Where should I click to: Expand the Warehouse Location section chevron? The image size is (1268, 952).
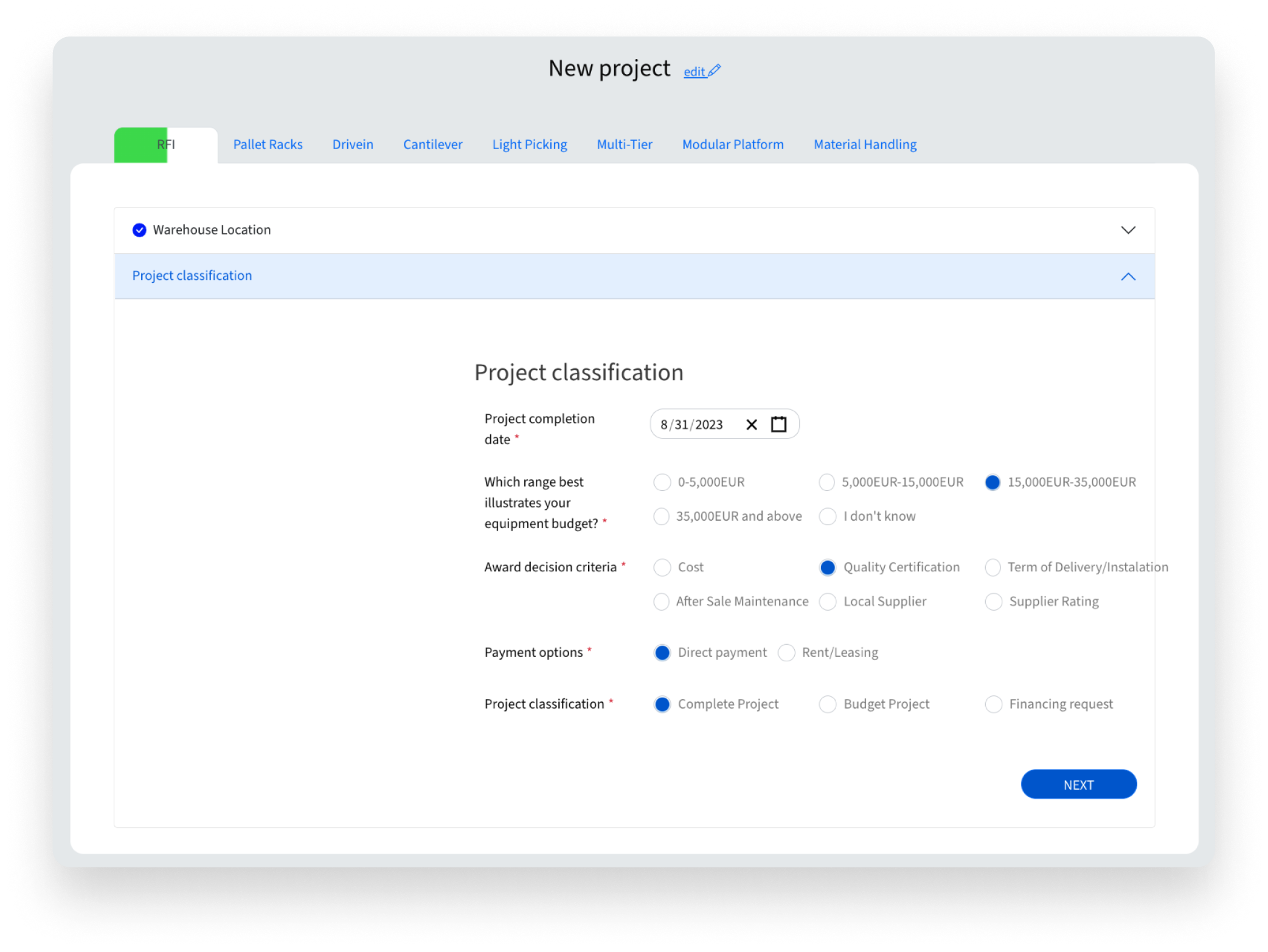click(1128, 230)
